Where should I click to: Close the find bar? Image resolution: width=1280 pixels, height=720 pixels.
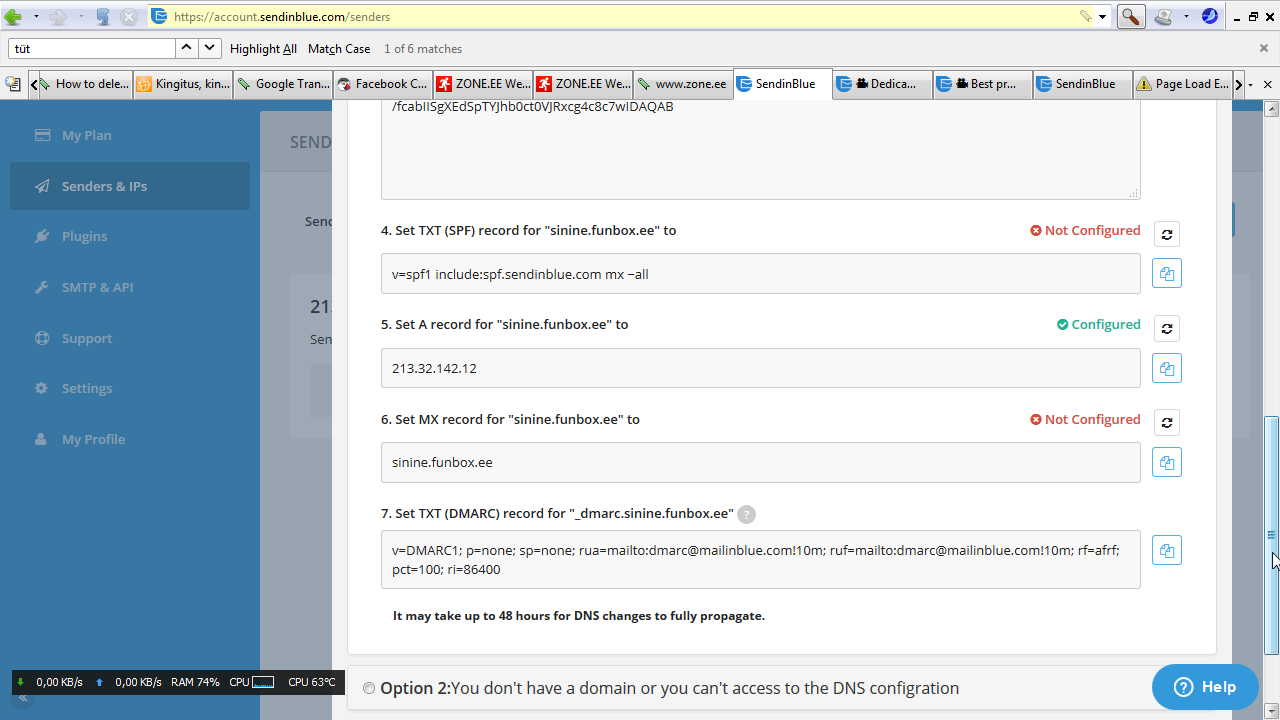point(1264,48)
